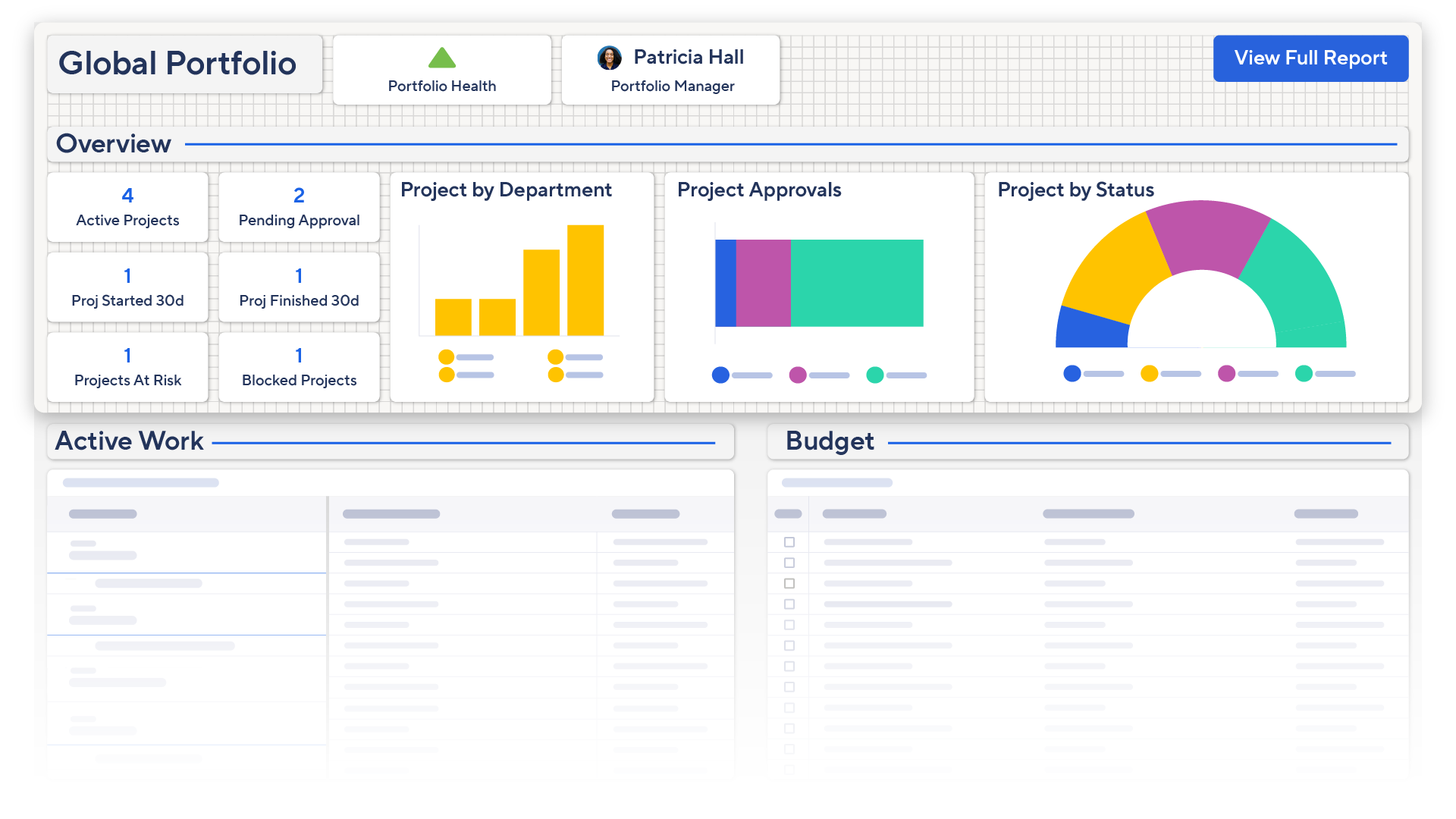Select the teal legend dot in Project by Status
Screen dimensions: 1456x819
(x=1304, y=373)
